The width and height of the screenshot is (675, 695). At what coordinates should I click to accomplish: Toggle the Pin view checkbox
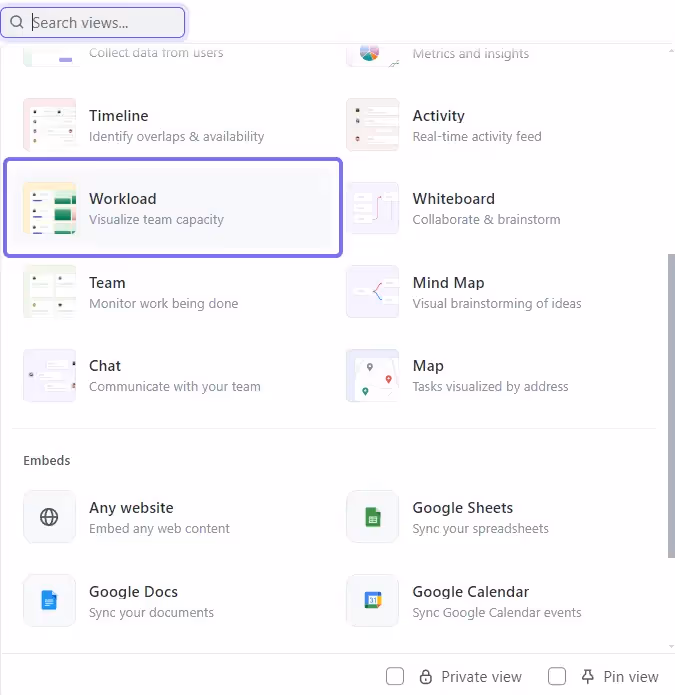click(557, 677)
